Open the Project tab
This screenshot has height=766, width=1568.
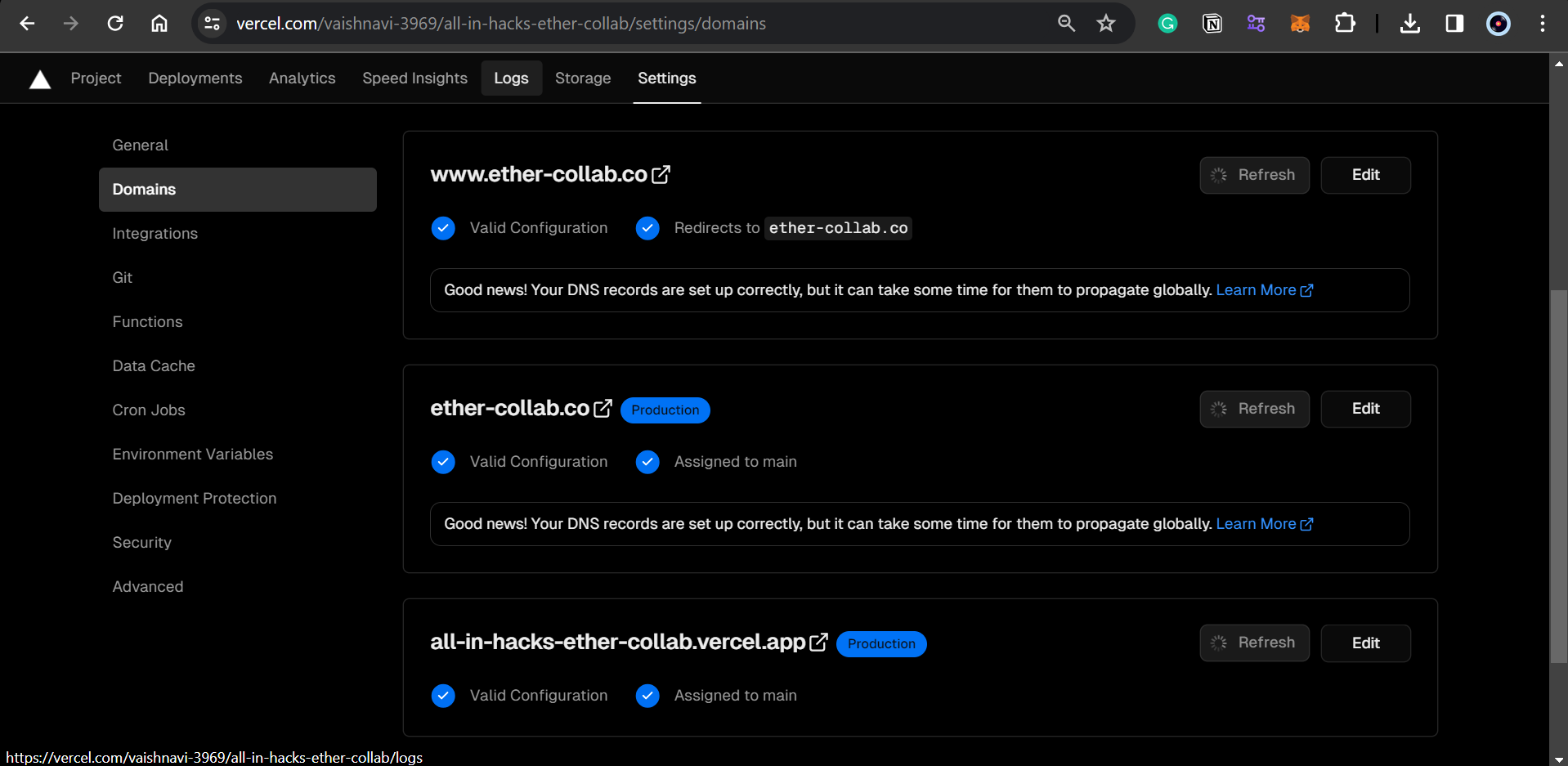point(96,78)
